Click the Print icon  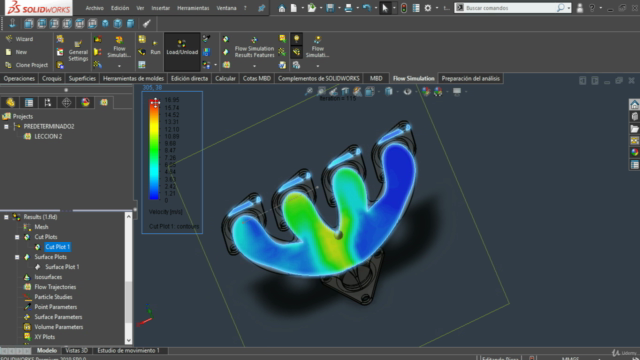(348, 8)
